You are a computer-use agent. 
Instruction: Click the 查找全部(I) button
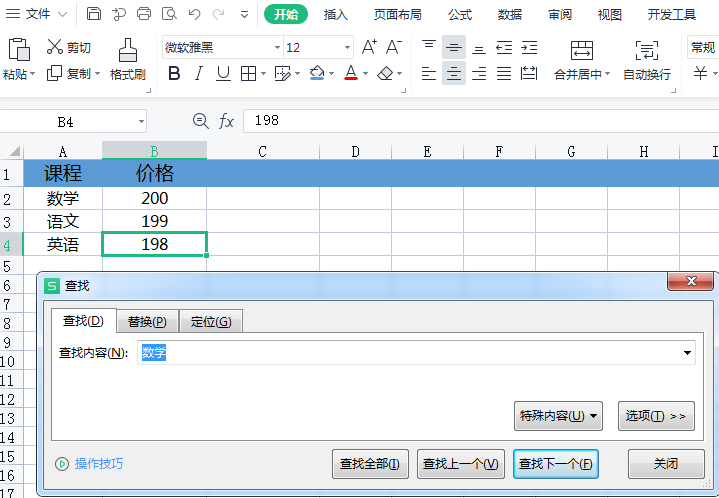[370, 464]
